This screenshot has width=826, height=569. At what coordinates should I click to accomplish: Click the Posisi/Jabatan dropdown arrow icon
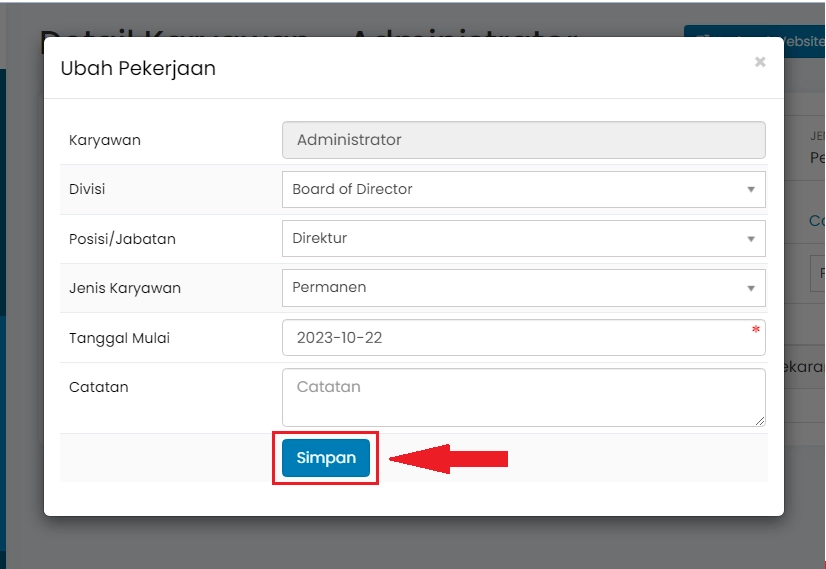(751, 239)
